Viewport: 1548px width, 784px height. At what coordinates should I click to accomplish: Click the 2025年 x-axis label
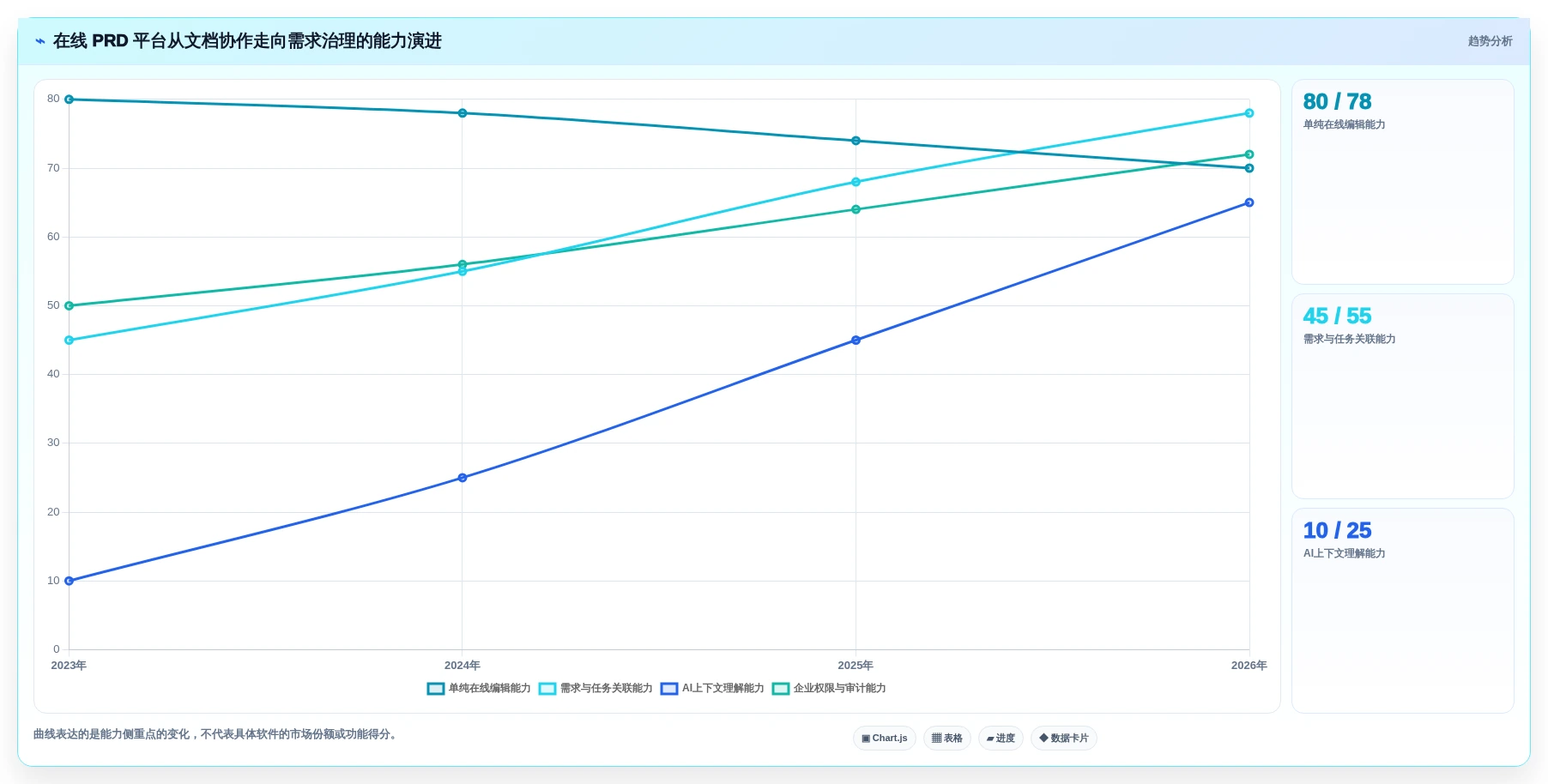coord(856,666)
